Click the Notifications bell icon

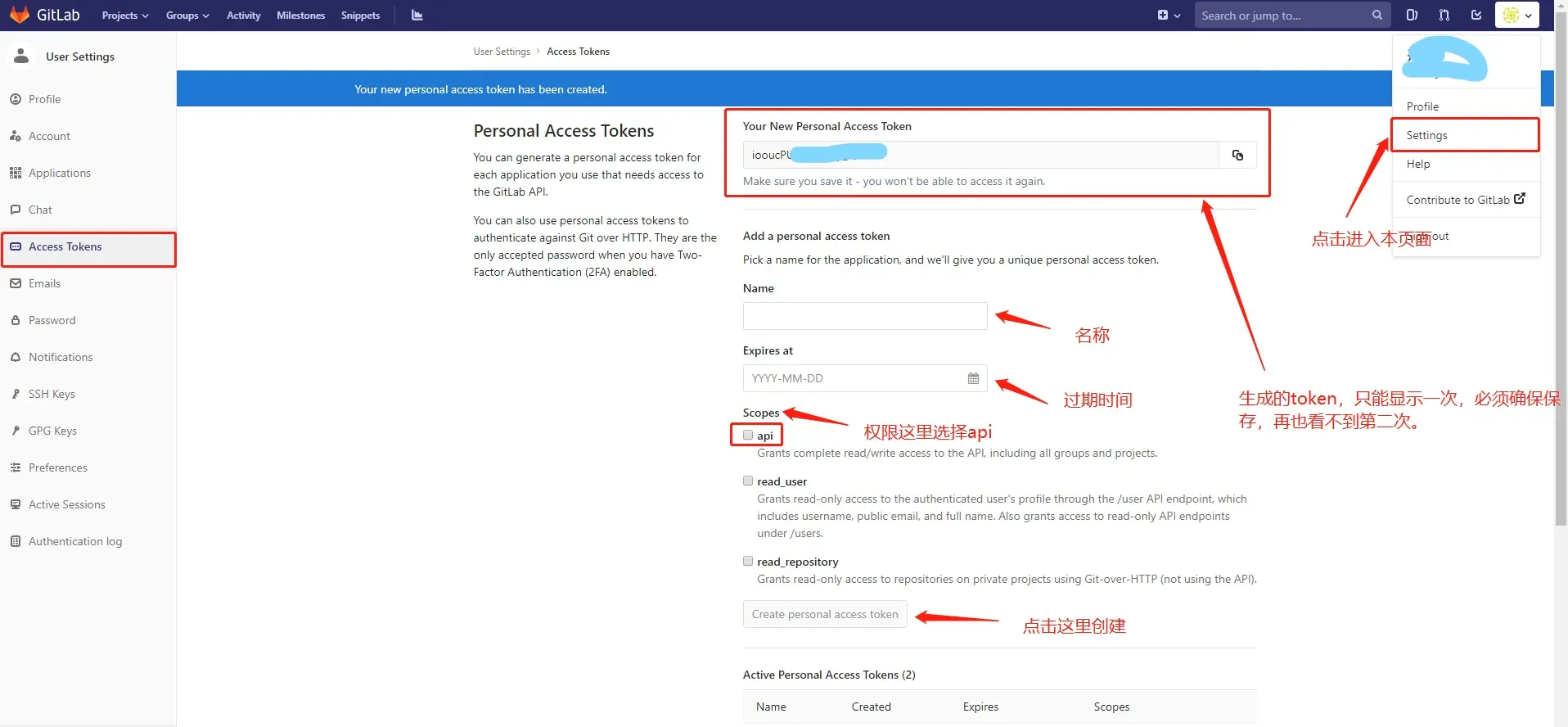pyautogui.click(x=16, y=357)
